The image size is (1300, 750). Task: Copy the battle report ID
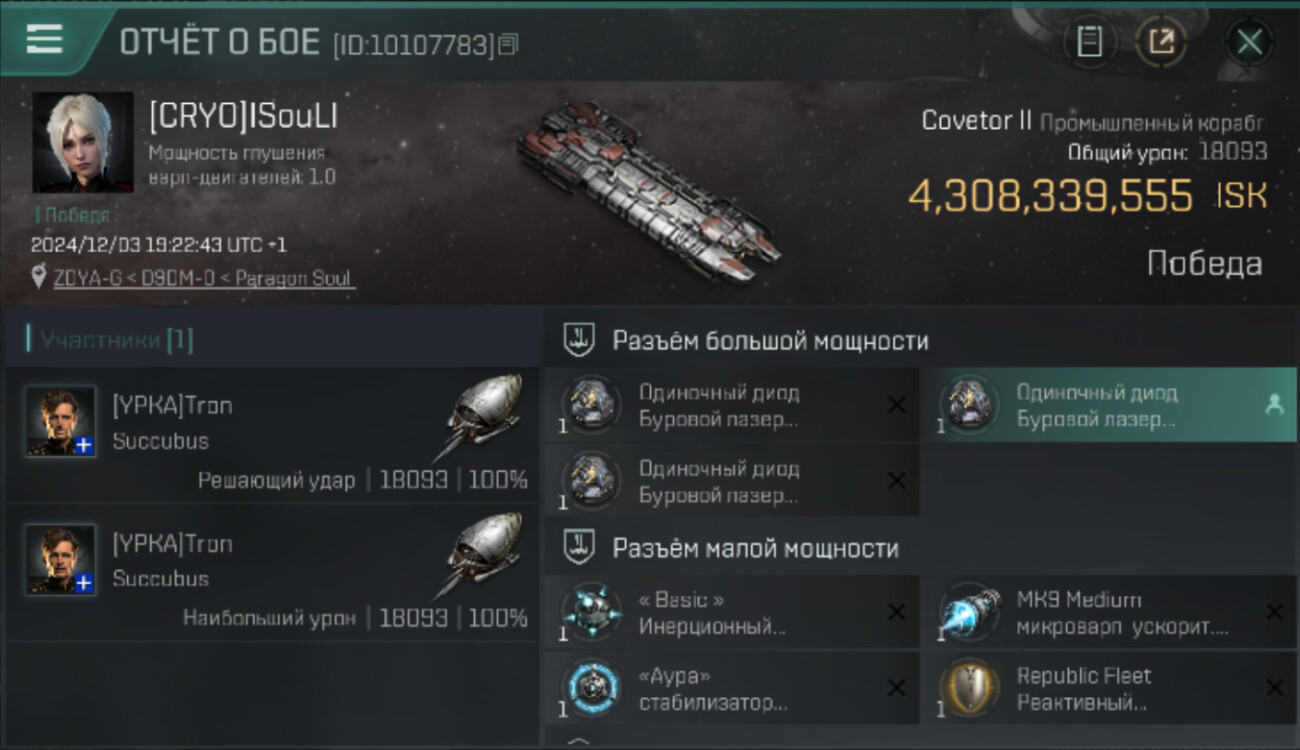pos(508,43)
